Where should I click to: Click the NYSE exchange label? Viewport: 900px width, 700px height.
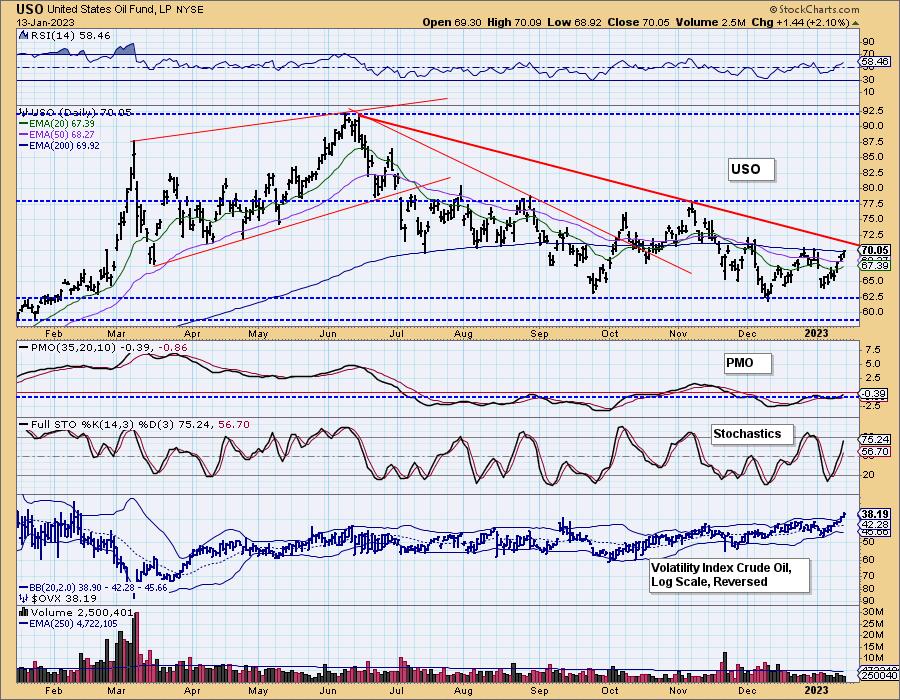click(191, 10)
